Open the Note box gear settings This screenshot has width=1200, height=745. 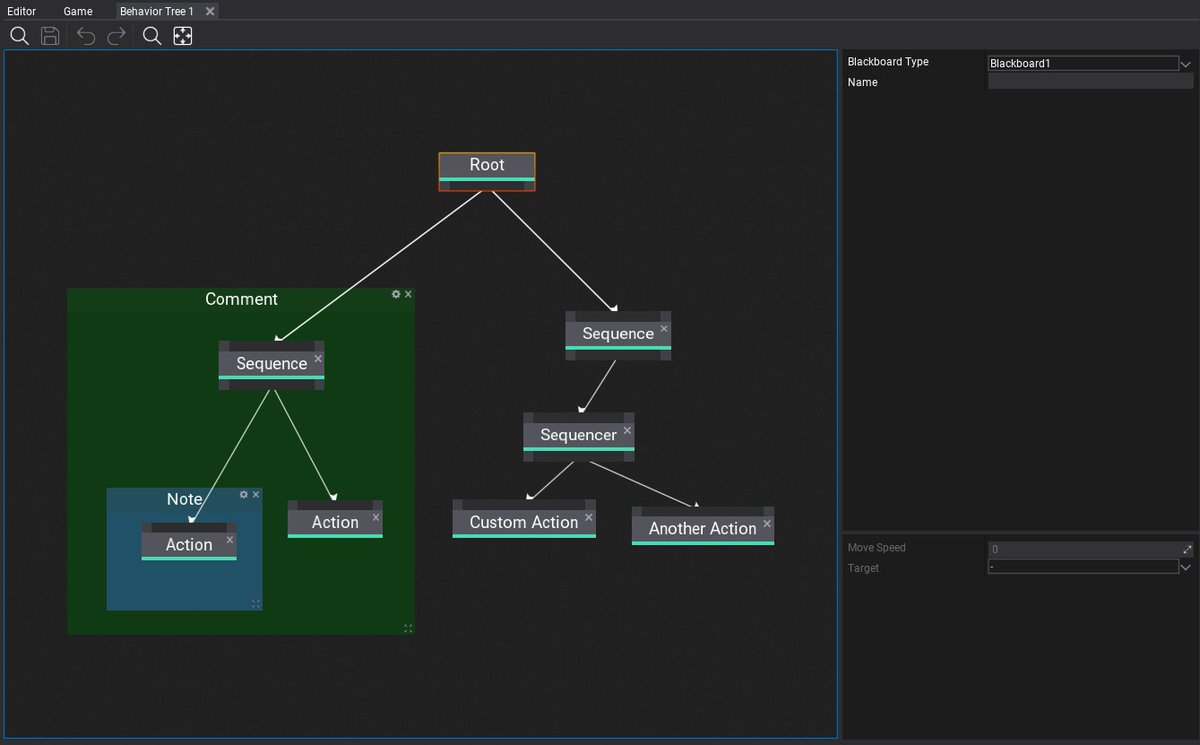pos(243,494)
